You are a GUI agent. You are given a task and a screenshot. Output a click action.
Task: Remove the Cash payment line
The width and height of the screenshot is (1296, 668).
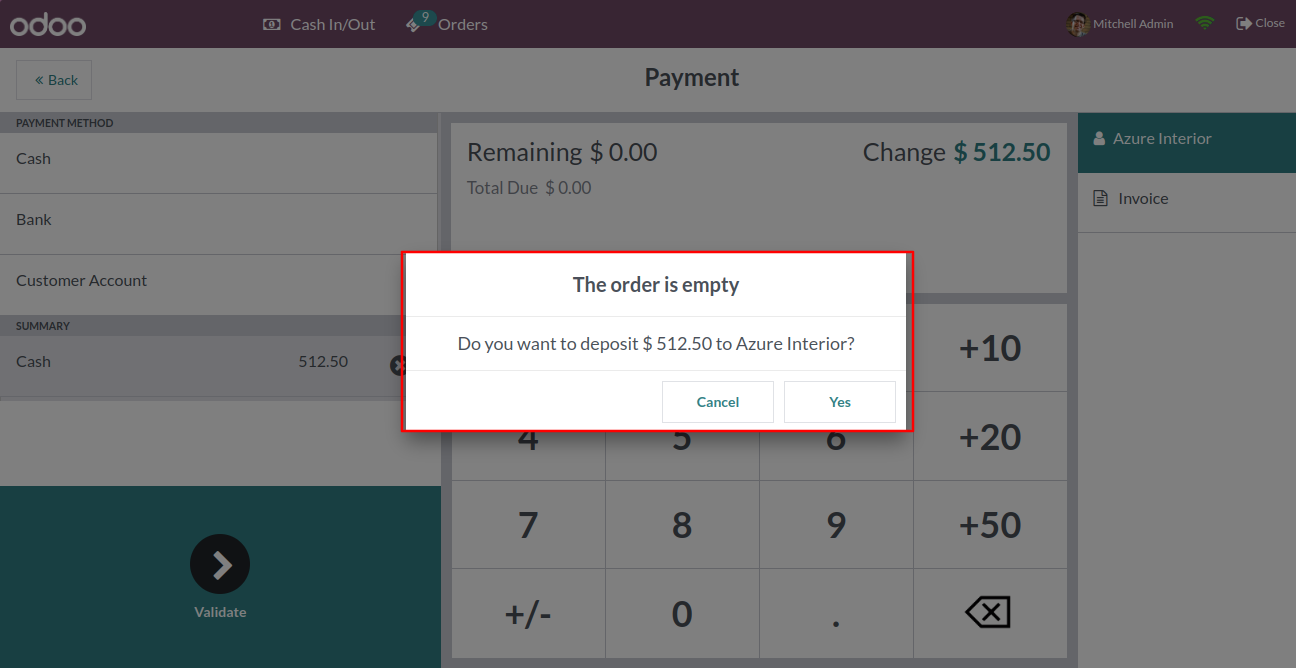(x=398, y=365)
